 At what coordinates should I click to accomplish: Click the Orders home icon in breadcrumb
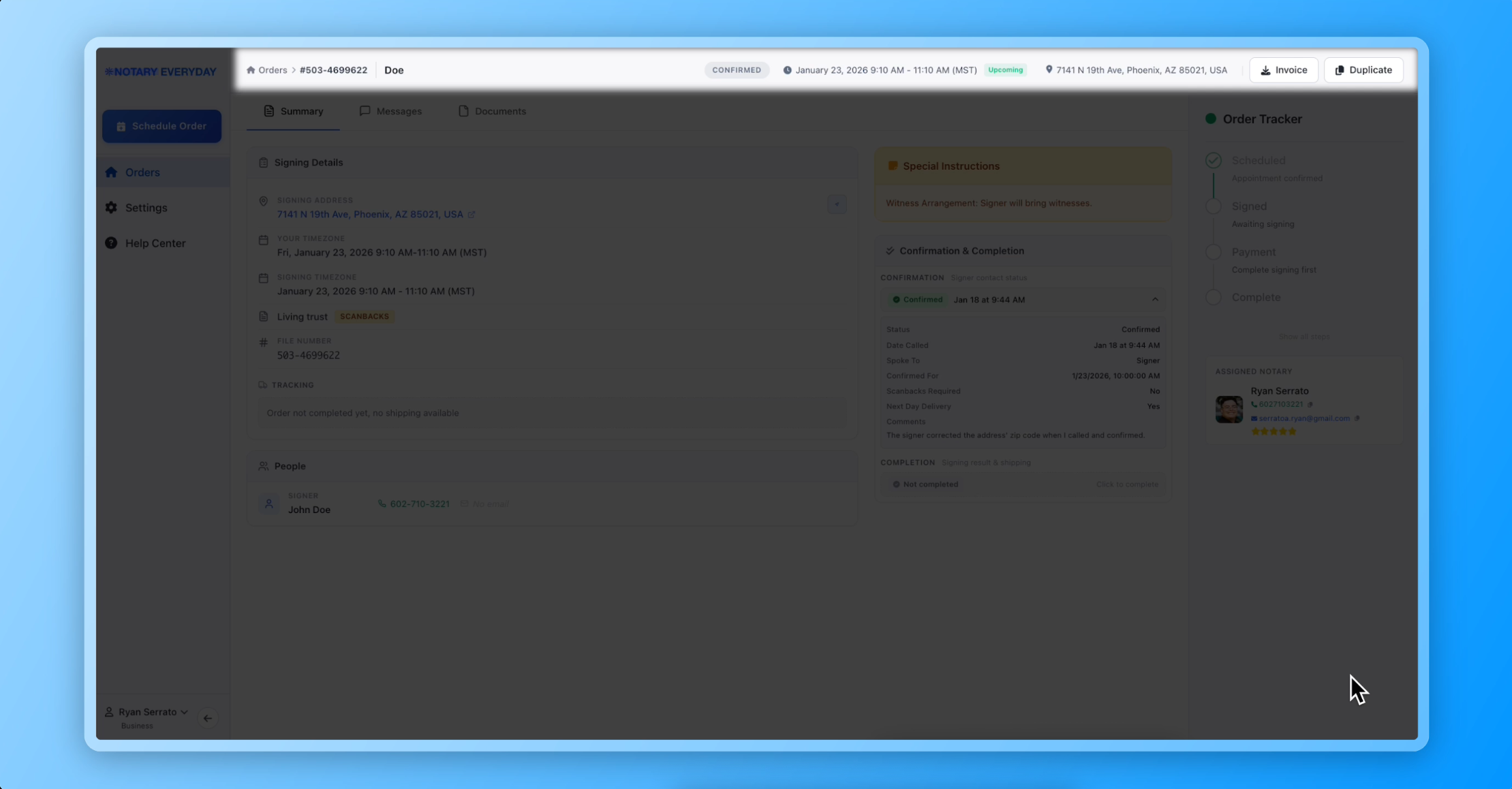click(x=251, y=70)
